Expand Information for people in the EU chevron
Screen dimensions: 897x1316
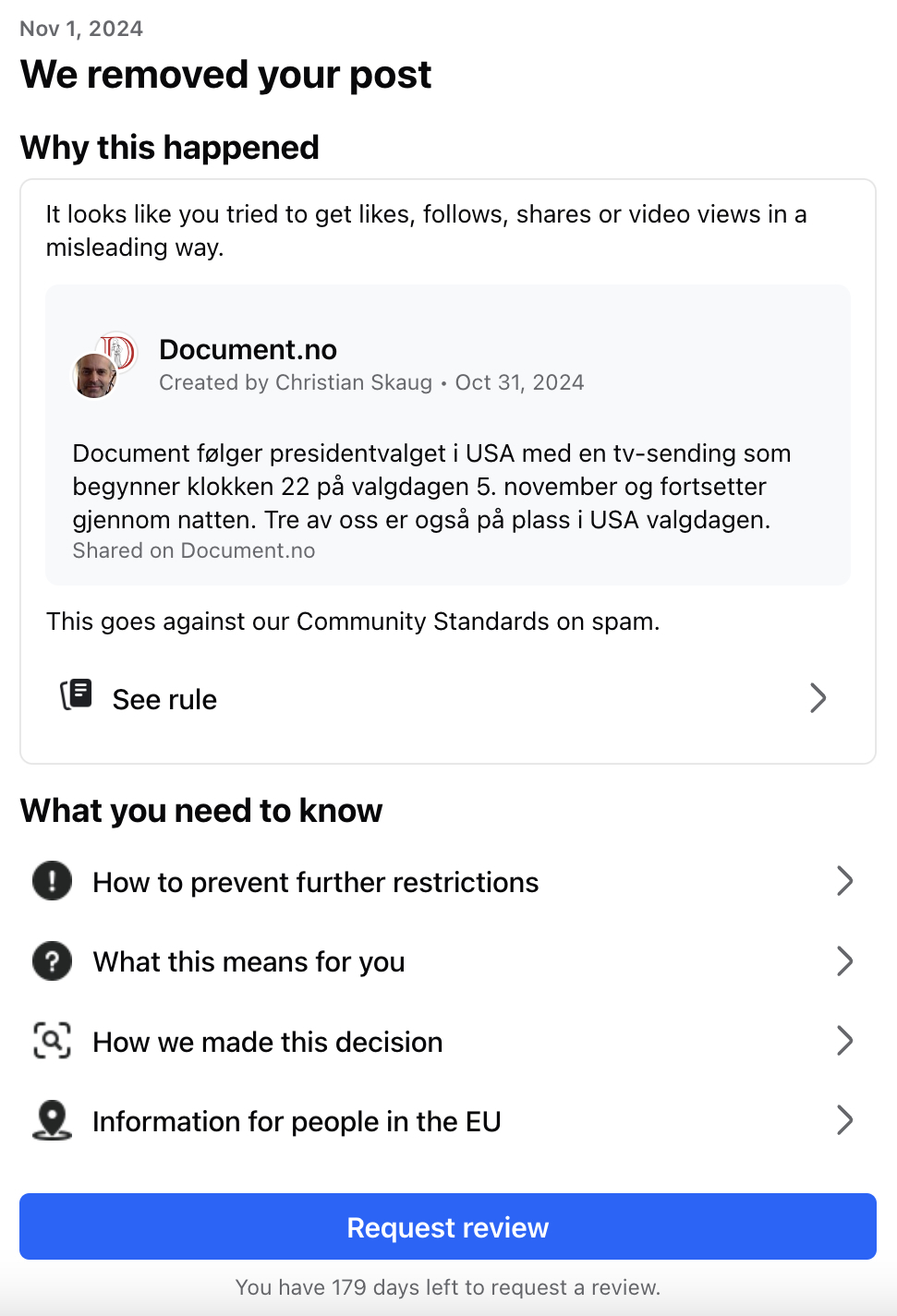(844, 1120)
